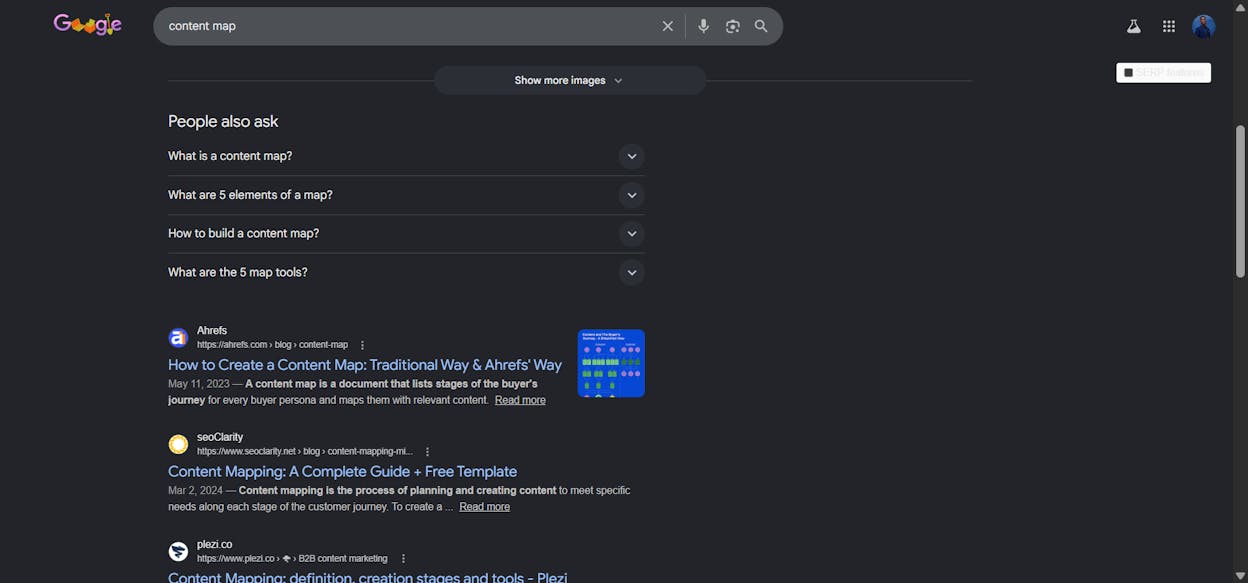Clear the search box text
The height and width of the screenshot is (583, 1248).
tap(668, 26)
